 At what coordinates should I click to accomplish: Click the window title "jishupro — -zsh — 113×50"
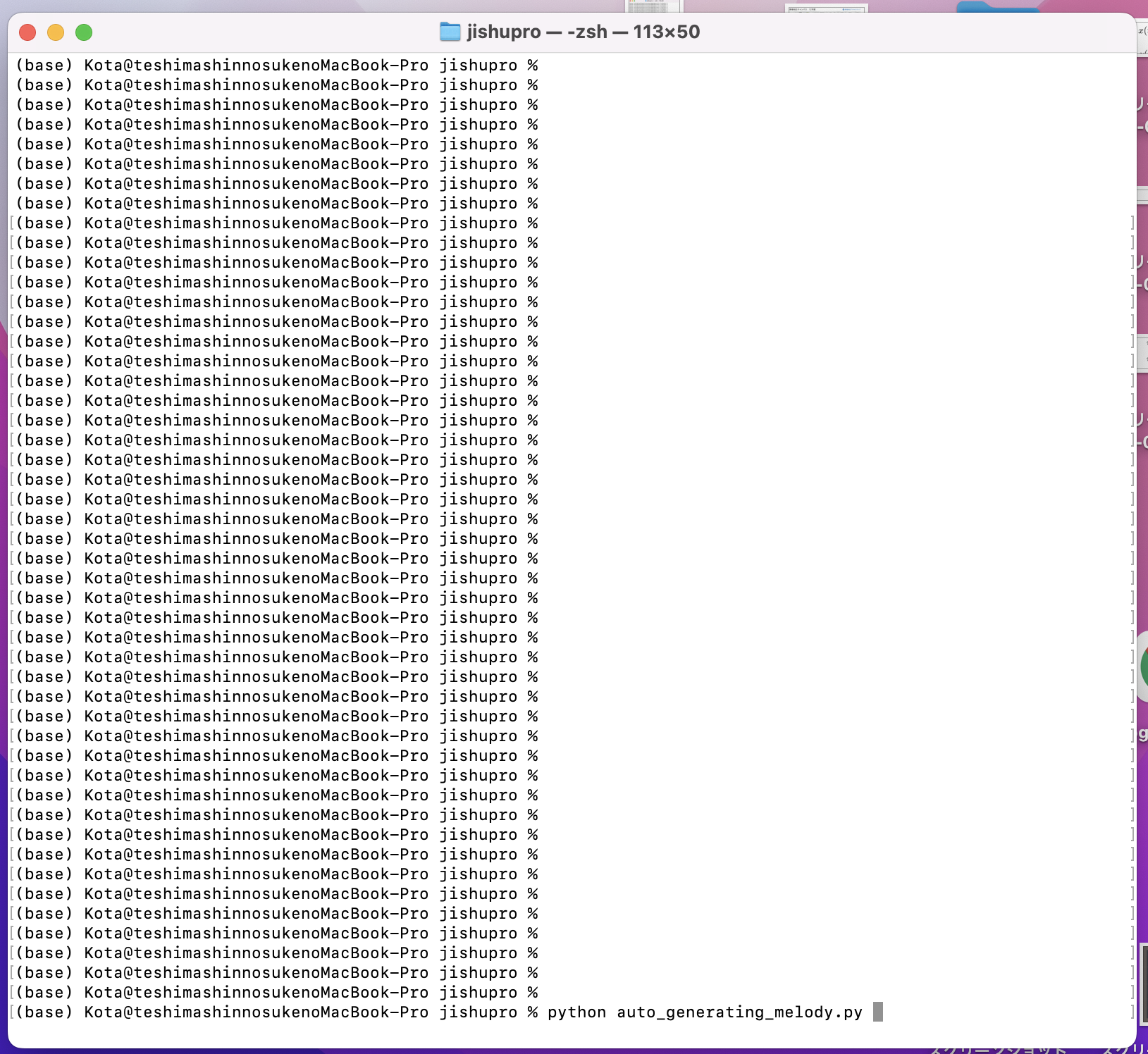(583, 32)
